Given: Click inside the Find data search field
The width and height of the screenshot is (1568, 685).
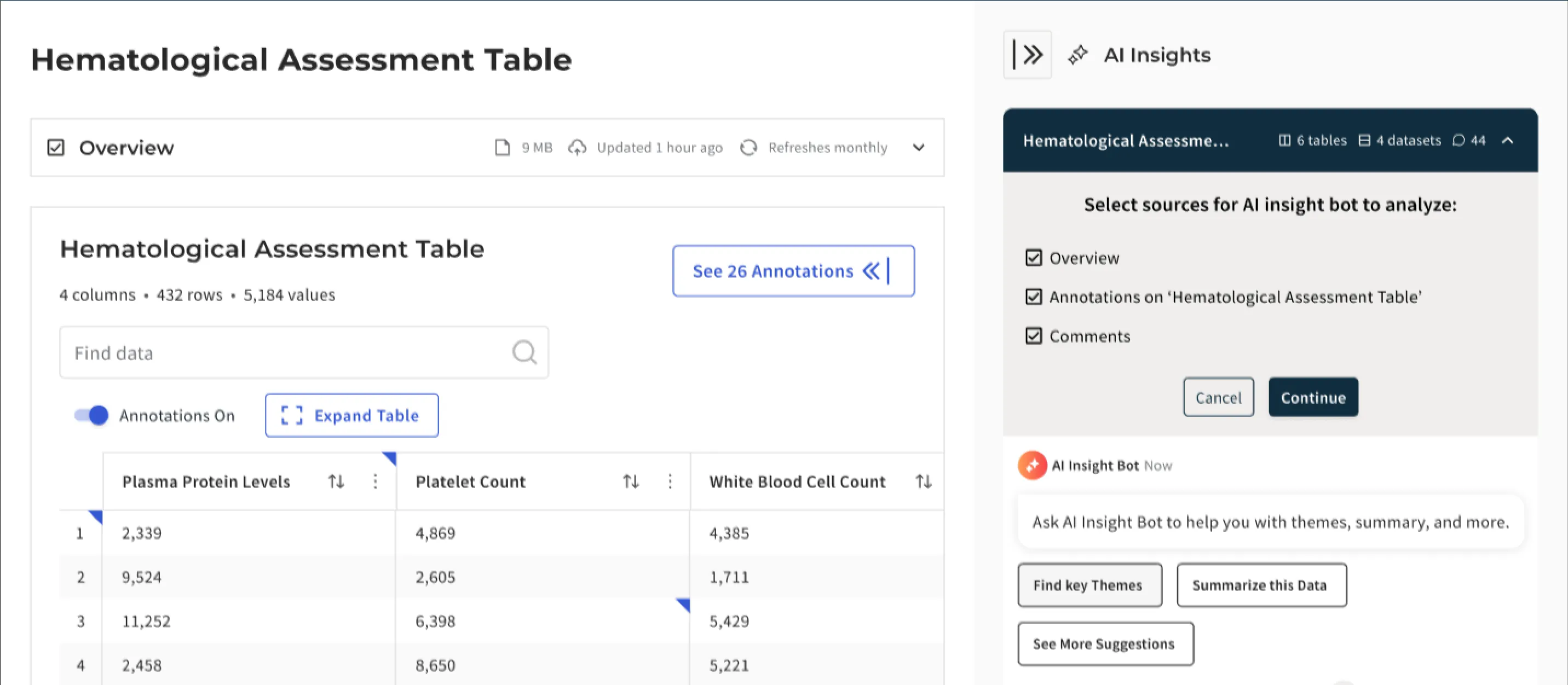Looking at the screenshot, I should (x=244, y=352).
